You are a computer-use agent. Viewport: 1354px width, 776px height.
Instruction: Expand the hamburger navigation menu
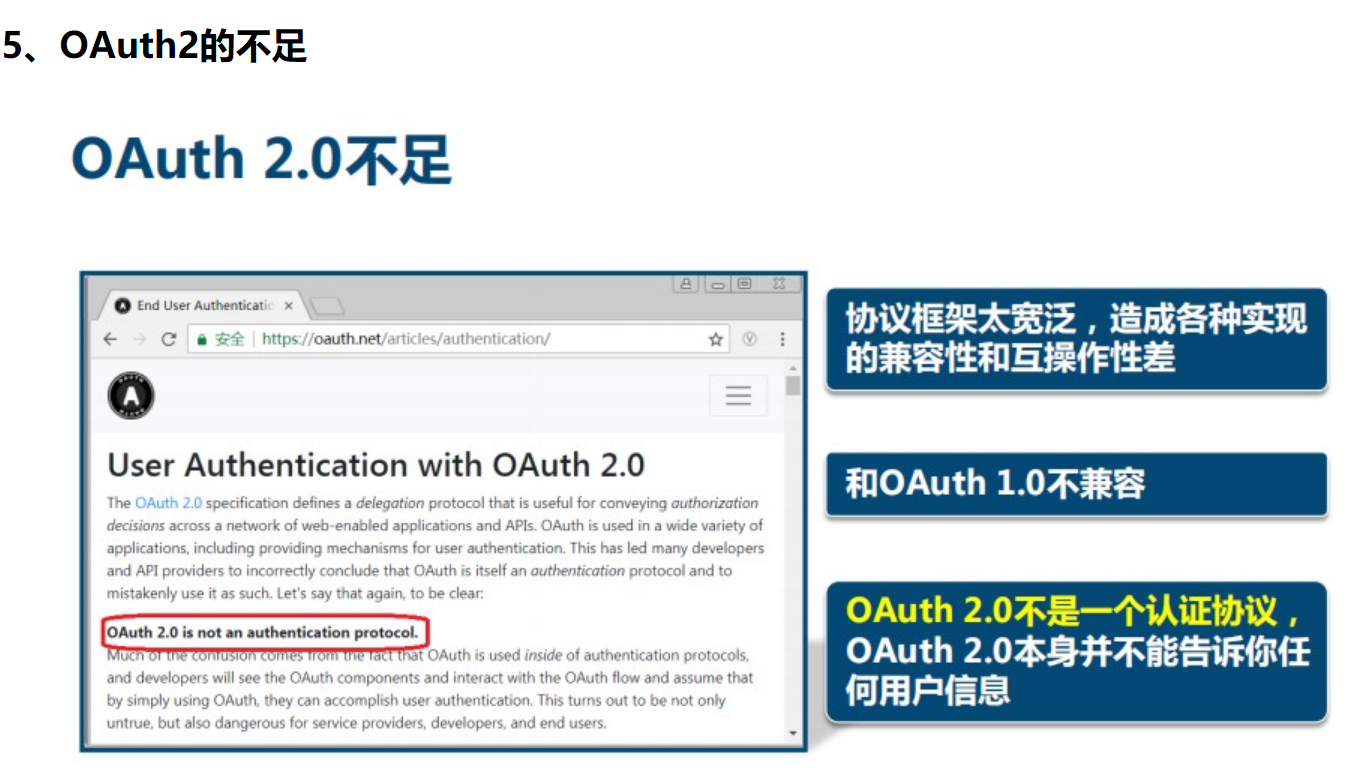coord(738,395)
